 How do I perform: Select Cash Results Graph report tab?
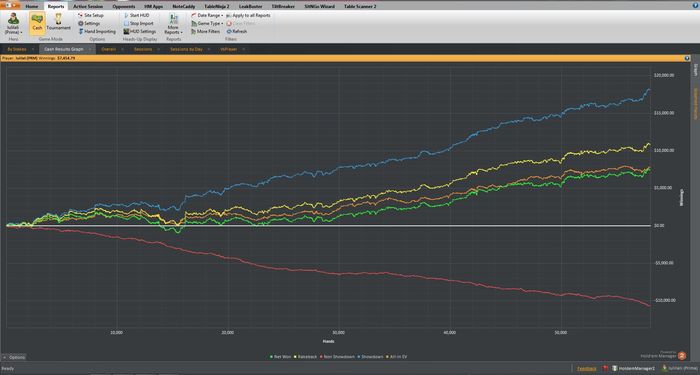(63, 49)
